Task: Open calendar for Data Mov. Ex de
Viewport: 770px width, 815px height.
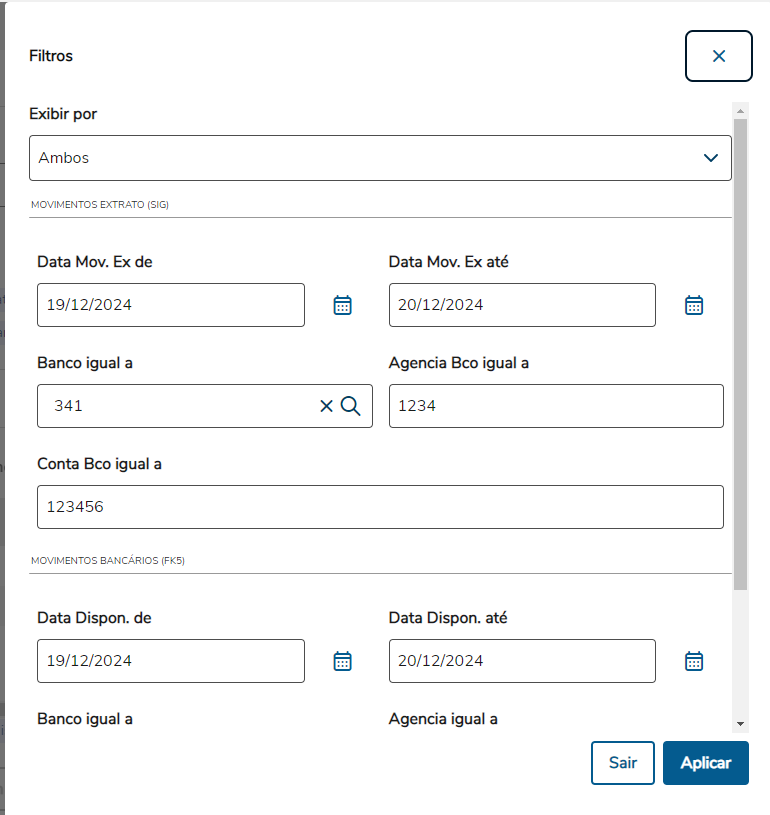Action: 343,305
